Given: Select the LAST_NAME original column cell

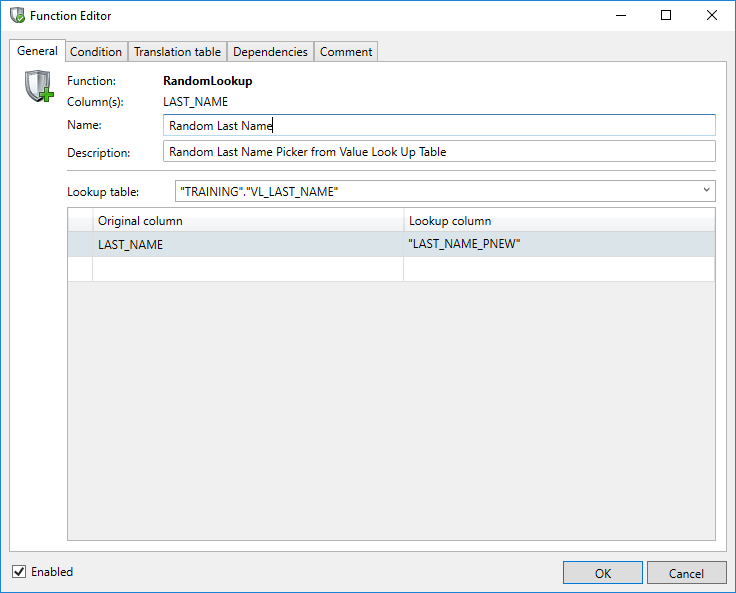Looking at the screenshot, I should pyautogui.click(x=247, y=244).
